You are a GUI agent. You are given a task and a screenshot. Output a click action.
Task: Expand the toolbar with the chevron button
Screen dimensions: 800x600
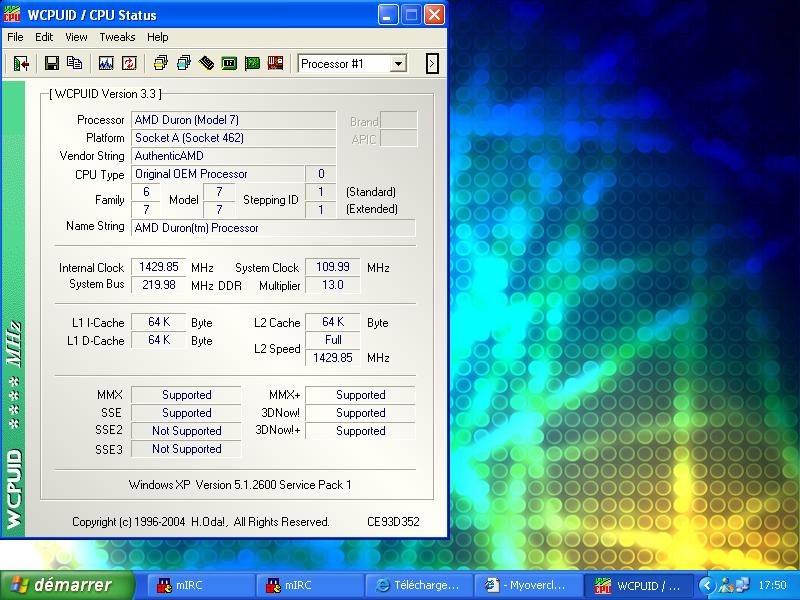[432, 64]
